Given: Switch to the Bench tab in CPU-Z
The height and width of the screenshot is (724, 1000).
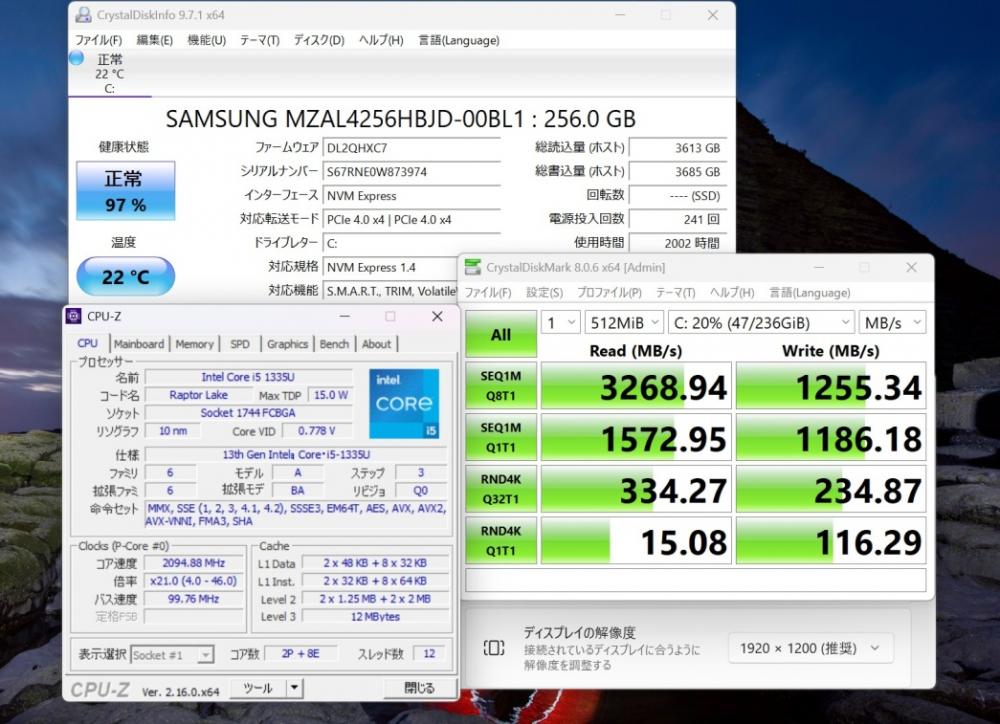Looking at the screenshot, I should point(334,344).
